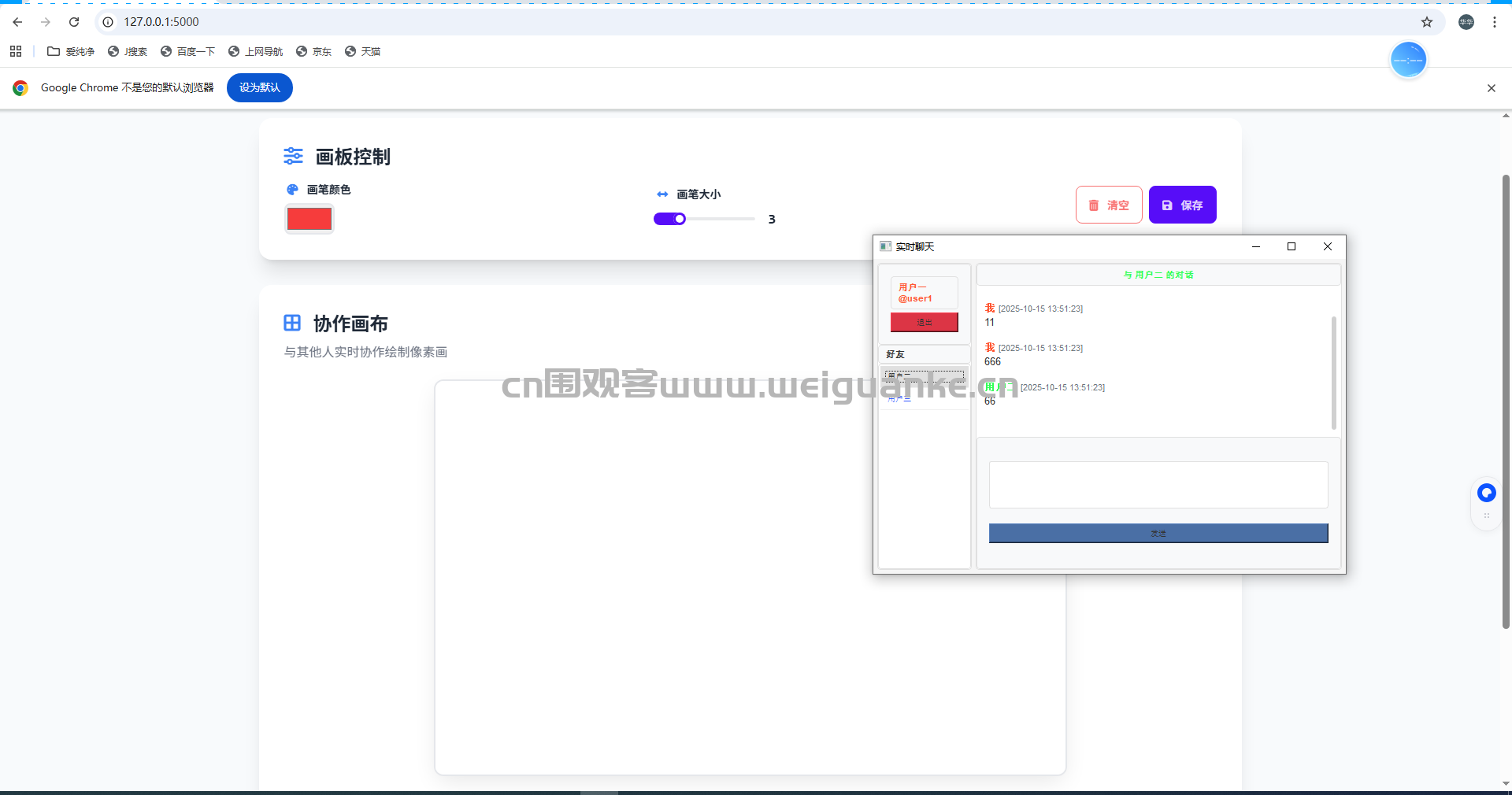This screenshot has width=1512, height=795.
Task: Open the 京东 bookmark
Action: click(x=313, y=51)
